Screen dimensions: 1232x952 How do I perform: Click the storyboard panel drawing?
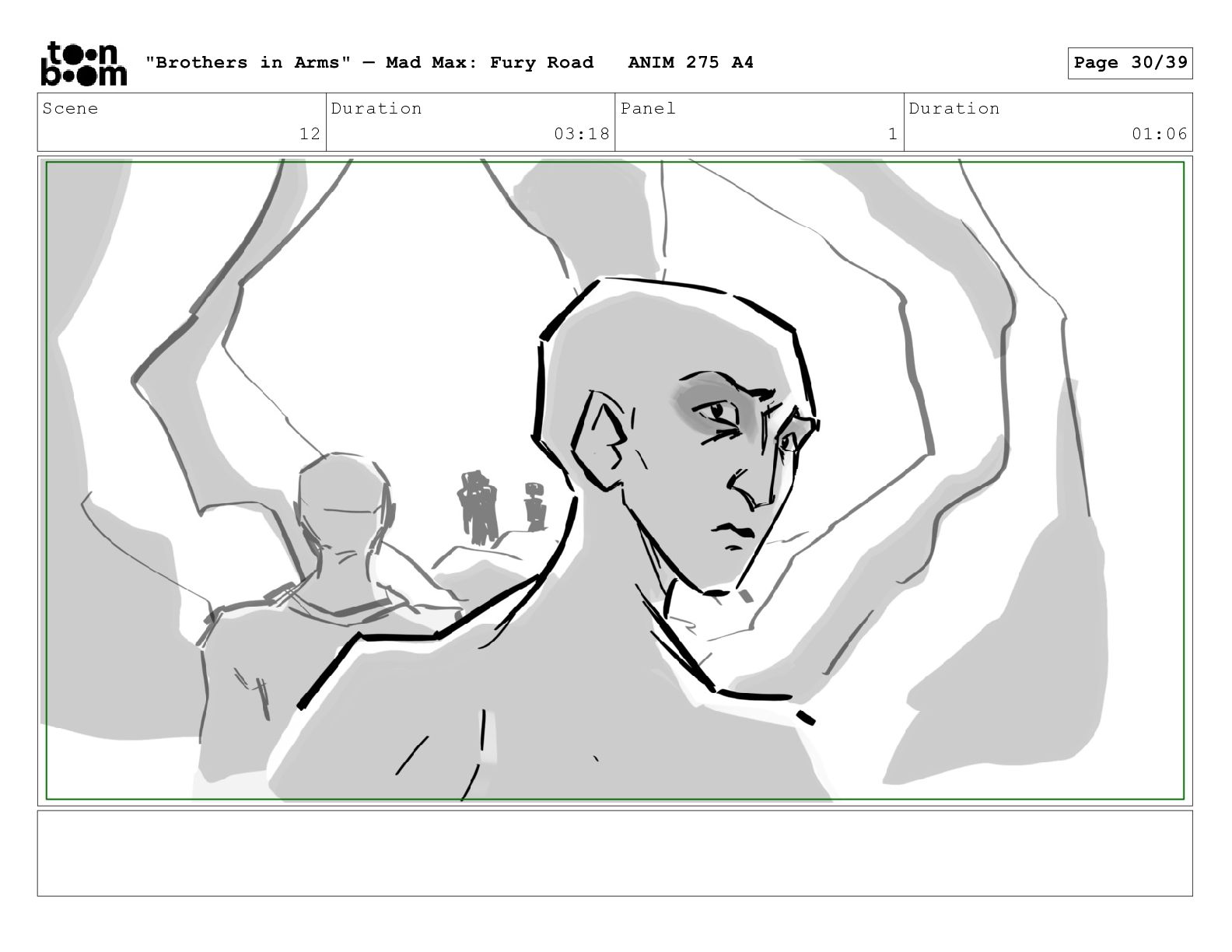615,481
